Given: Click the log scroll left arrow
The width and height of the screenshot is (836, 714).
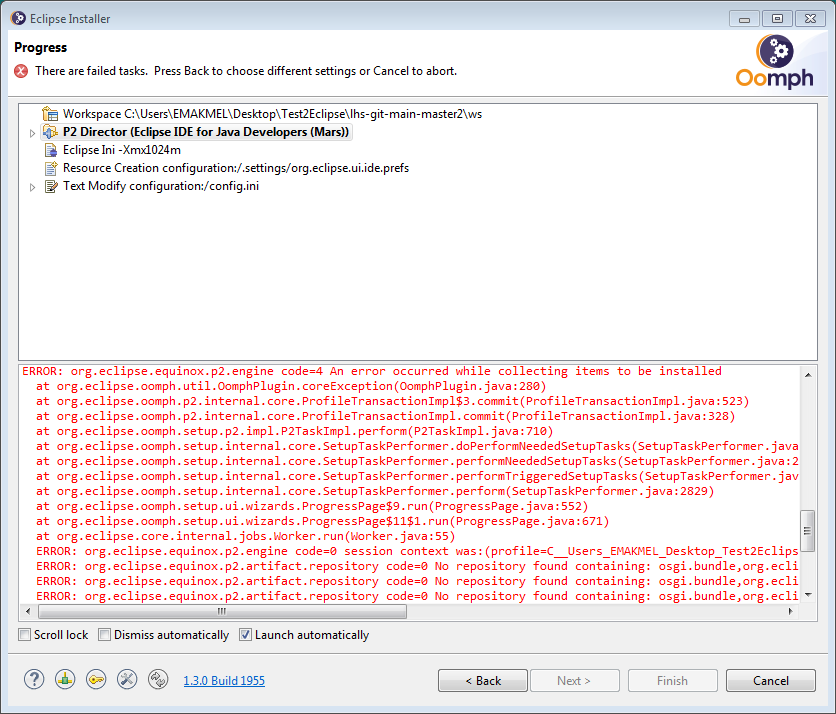Looking at the screenshot, I should (x=28, y=611).
